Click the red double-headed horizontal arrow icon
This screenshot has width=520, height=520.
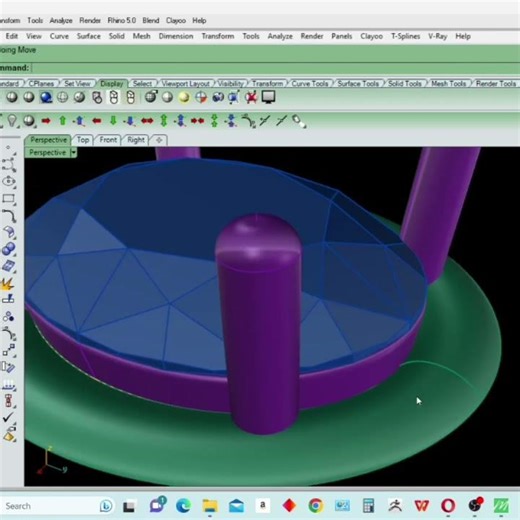point(147,121)
